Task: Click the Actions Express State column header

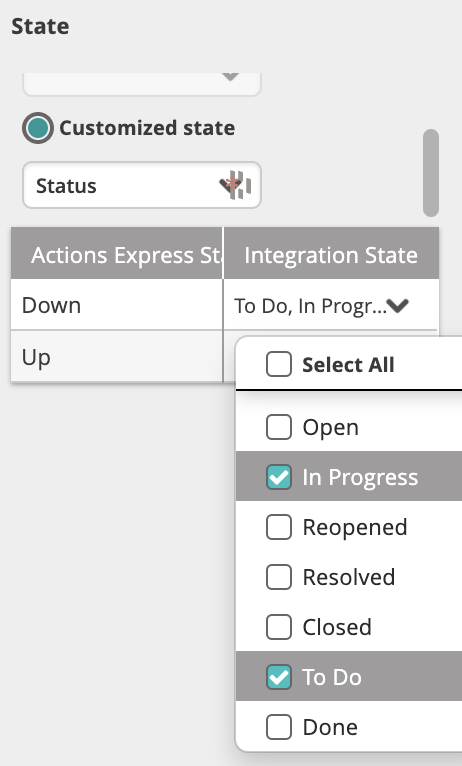Action: [117, 253]
